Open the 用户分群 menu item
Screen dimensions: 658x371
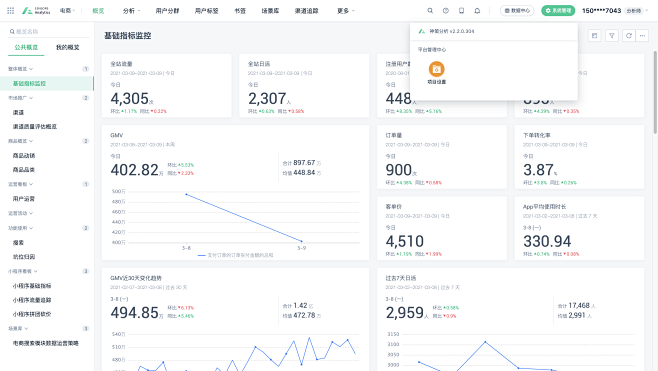(x=167, y=10)
